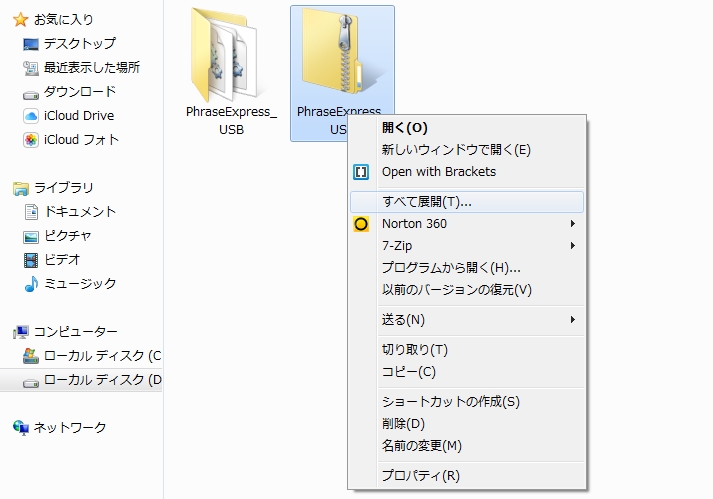
Task: Select ネットワーク in the navigation pane
Action: coord(70,428)
